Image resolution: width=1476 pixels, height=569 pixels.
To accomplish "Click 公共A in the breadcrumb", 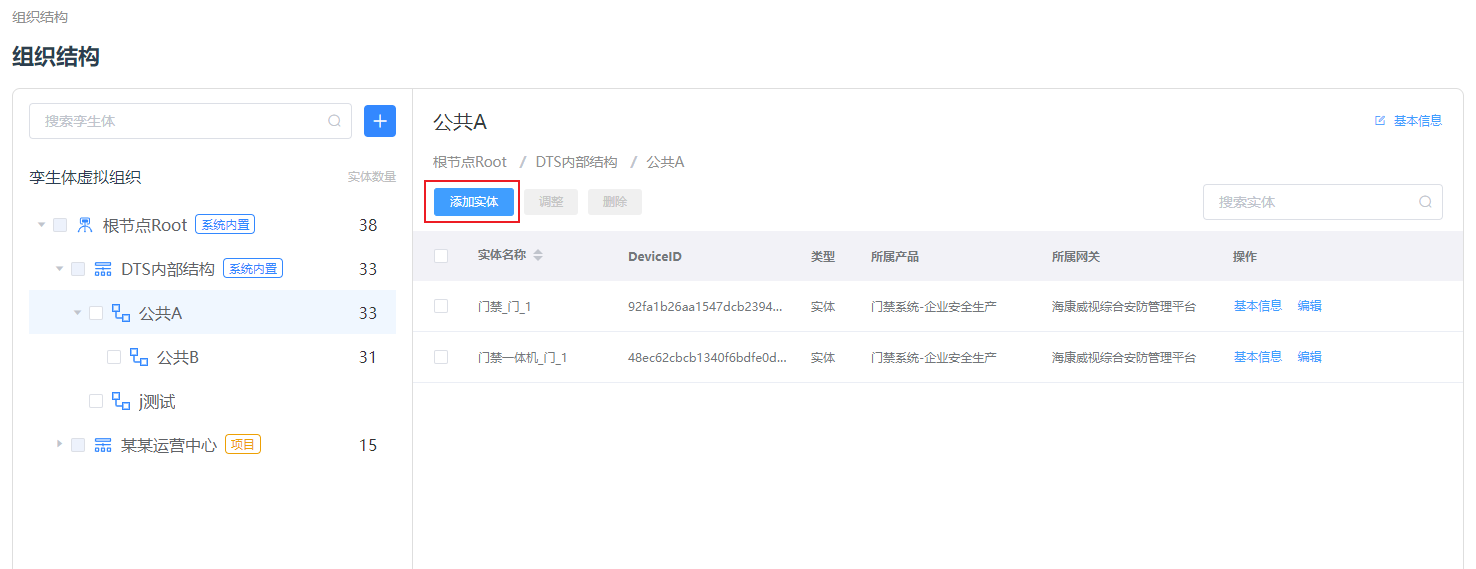I will [x=665, y=162].
